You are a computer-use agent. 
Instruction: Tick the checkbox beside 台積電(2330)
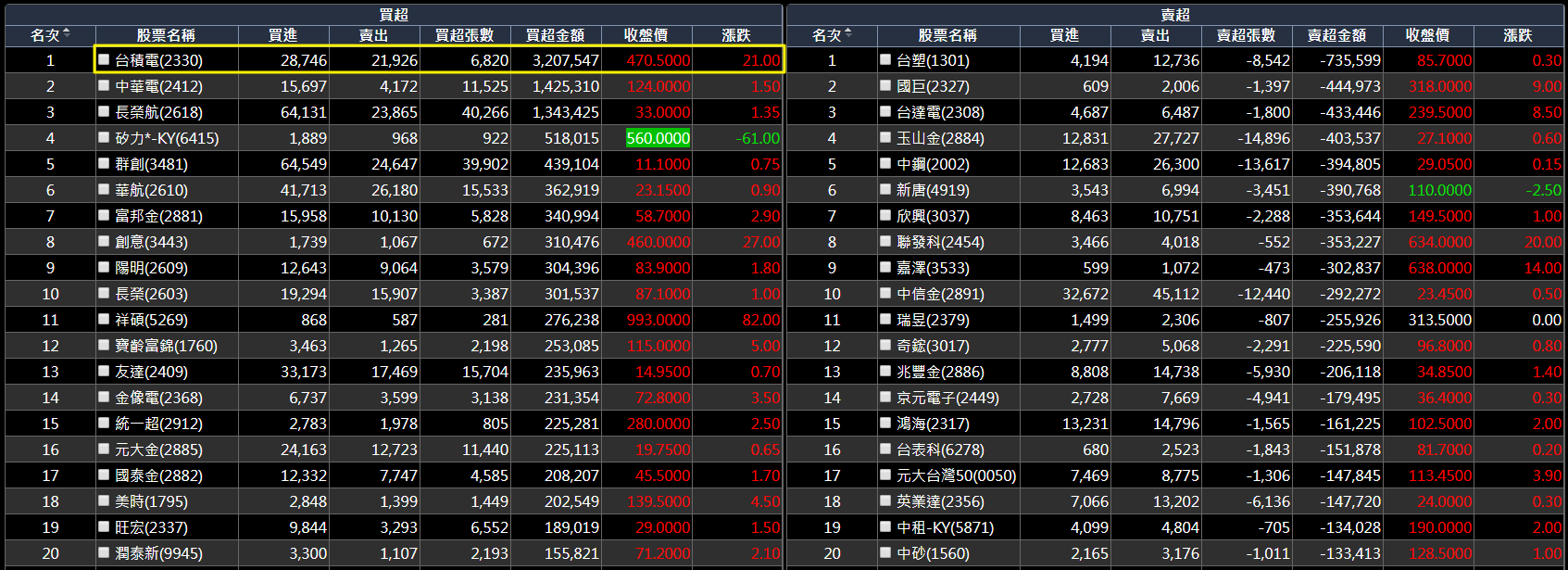click(x=104, y=59)
